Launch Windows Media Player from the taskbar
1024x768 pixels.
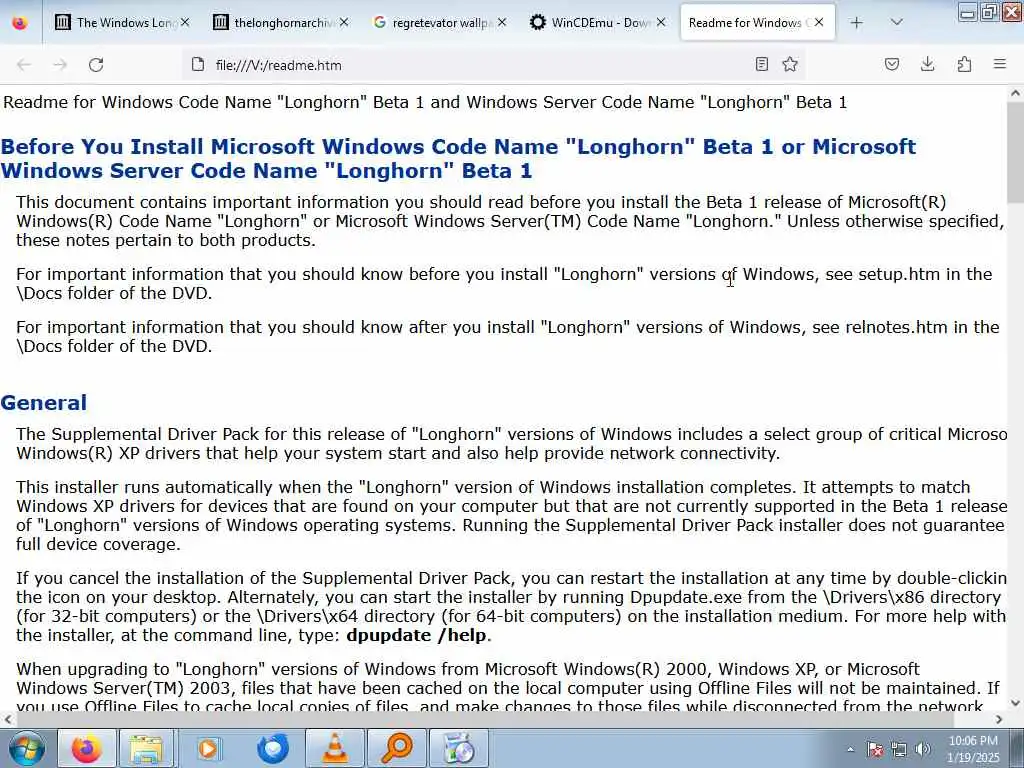pos(209,748)
